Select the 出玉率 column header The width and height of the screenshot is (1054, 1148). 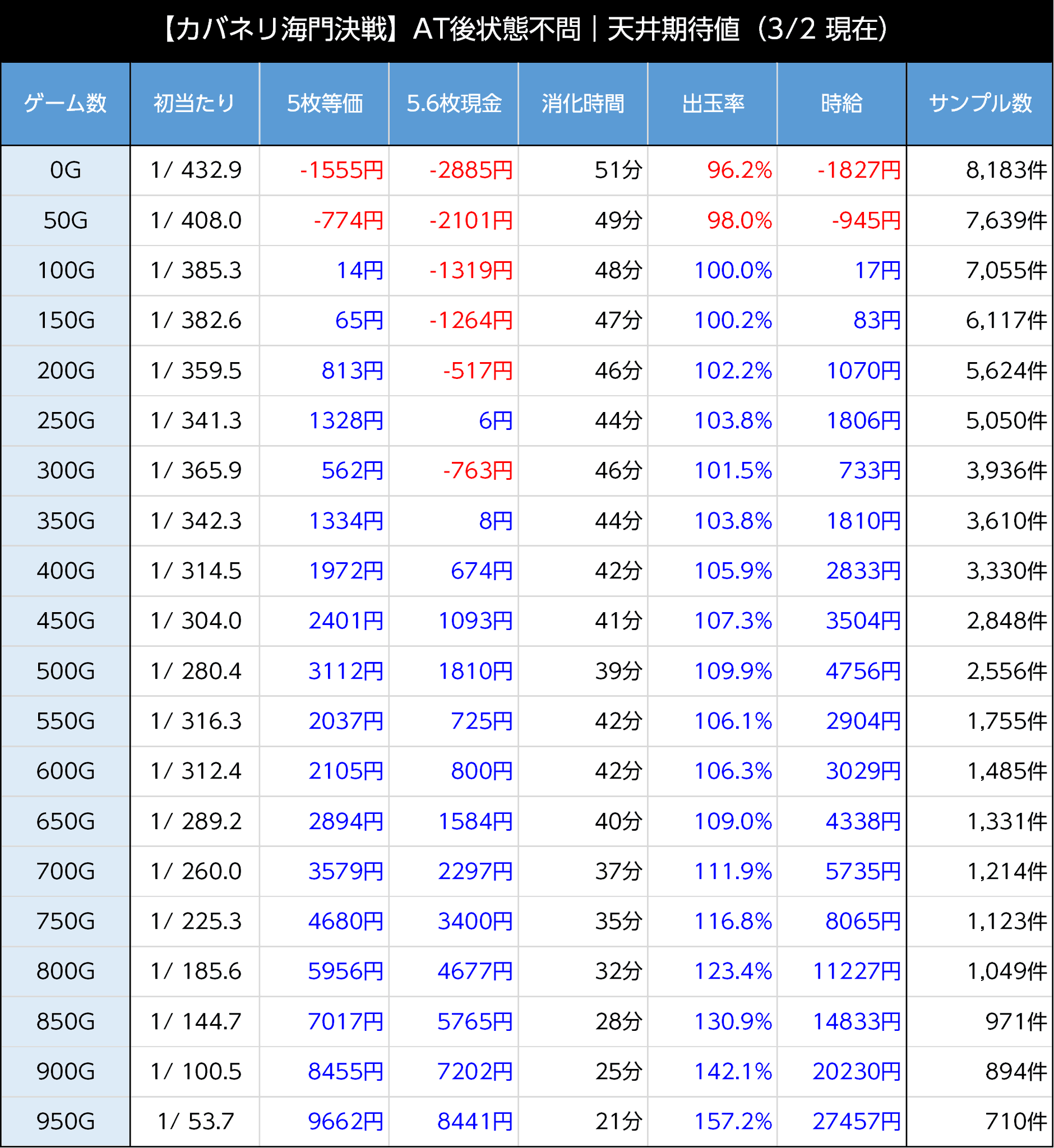pos(713,103)
